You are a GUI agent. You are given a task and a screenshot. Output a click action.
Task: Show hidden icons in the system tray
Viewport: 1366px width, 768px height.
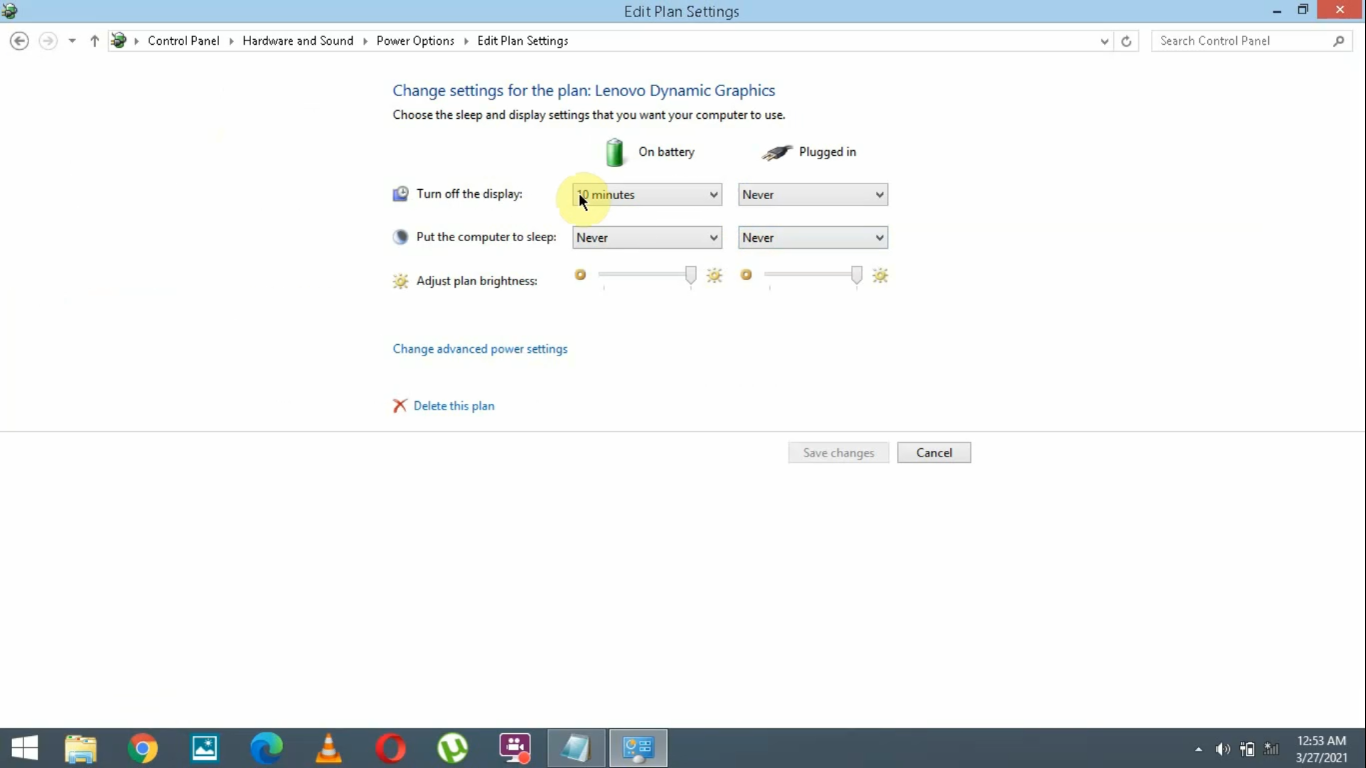pyautogui.click(x=1198, y=747)
